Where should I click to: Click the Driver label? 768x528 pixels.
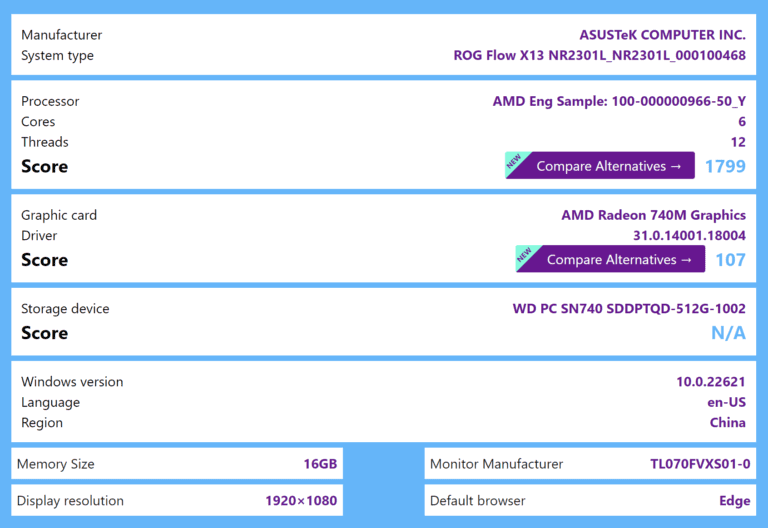39,236
